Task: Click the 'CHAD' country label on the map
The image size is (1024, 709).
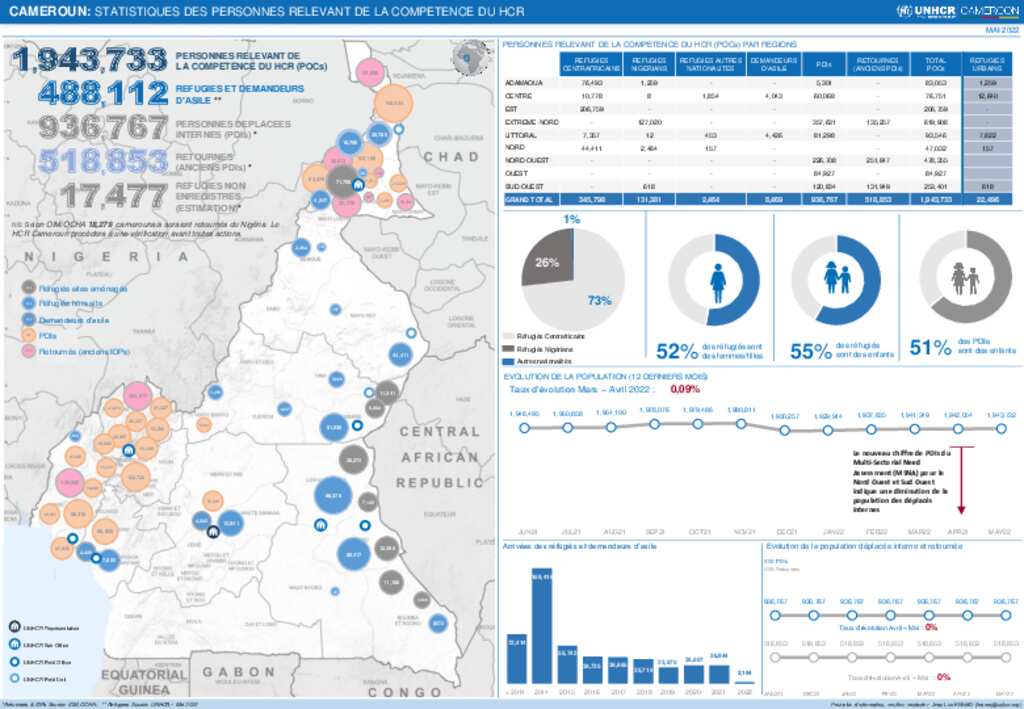Action: point(451,157)
